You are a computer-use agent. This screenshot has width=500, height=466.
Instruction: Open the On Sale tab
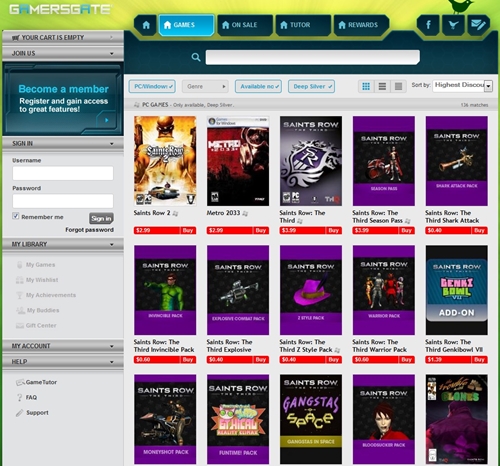pyautogui.click(x=245, y=25)
